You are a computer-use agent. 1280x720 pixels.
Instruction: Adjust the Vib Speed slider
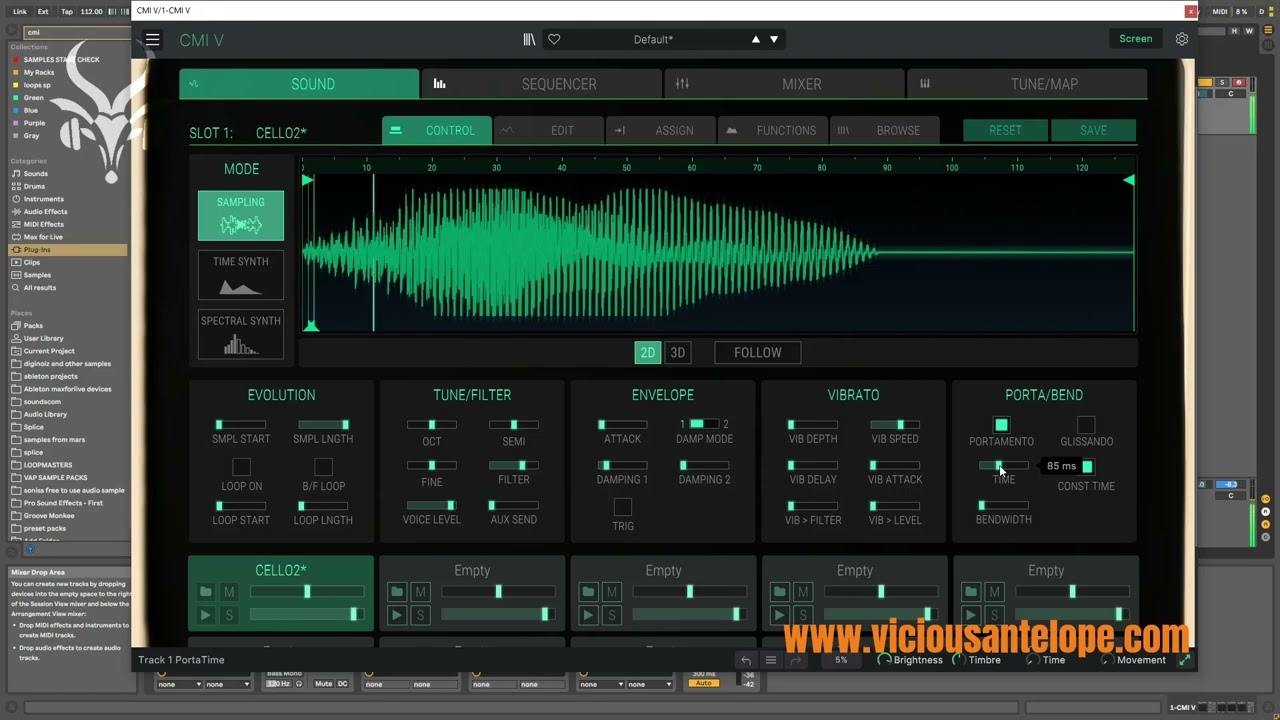pos(894,425)
